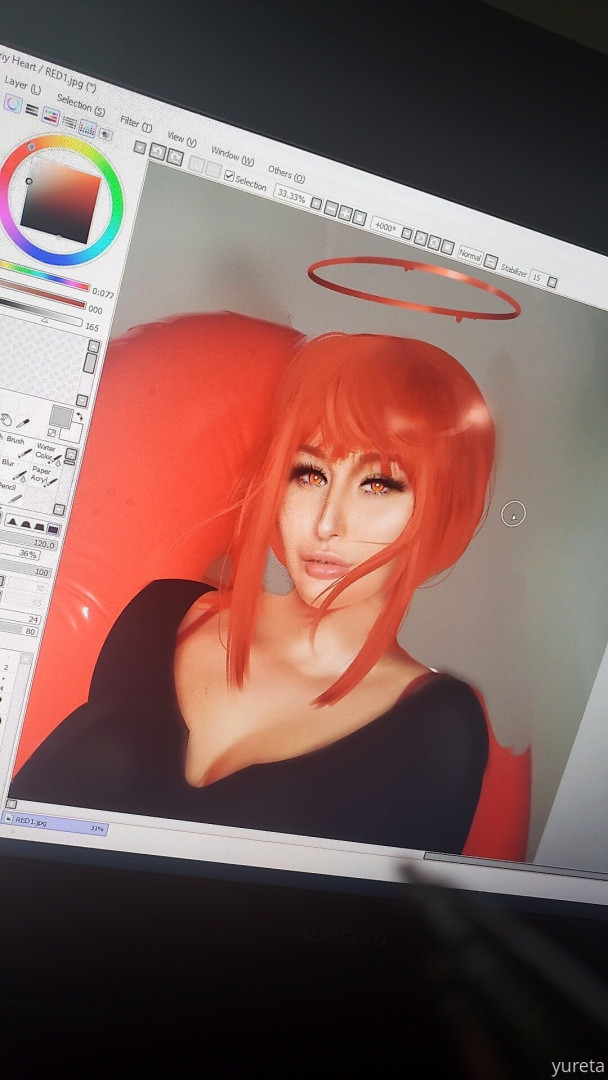This screenshot has height=1080, width=608.
Task: Click the Normal view mode button
Action: pyautogui.click(x=469, y=254)
